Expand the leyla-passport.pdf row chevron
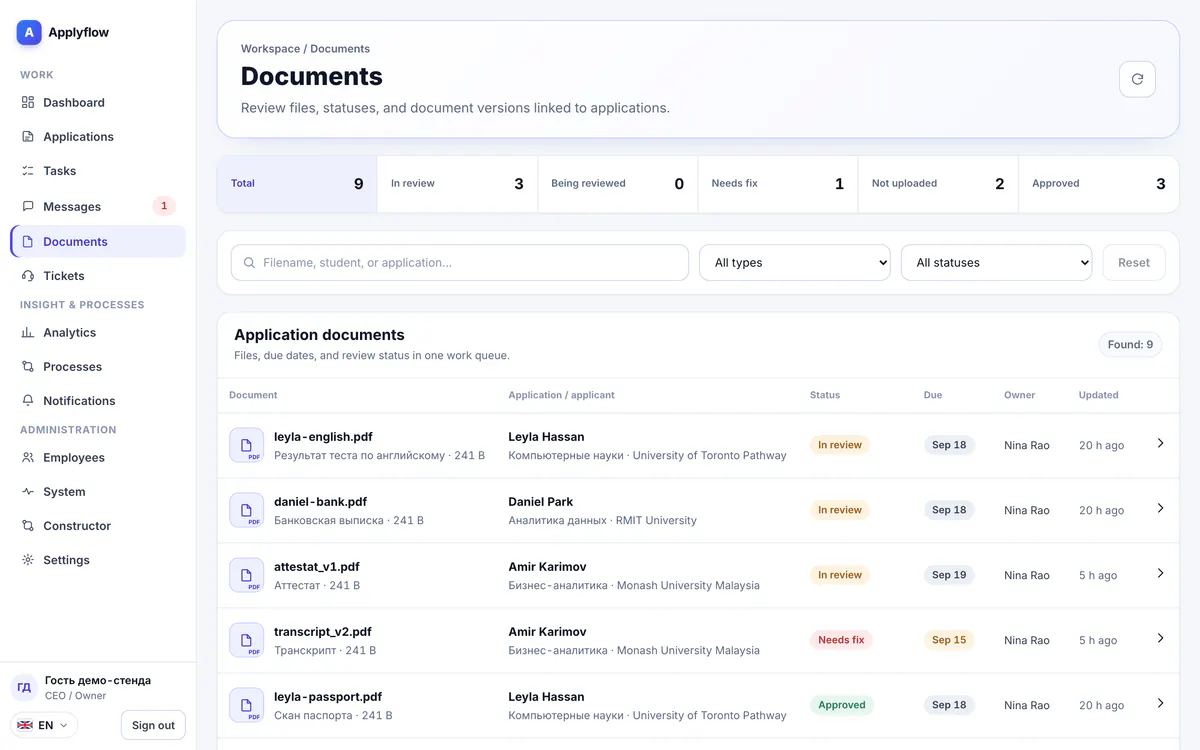The width and height of the screenshot is (1200, 750). click(1160, 703)
